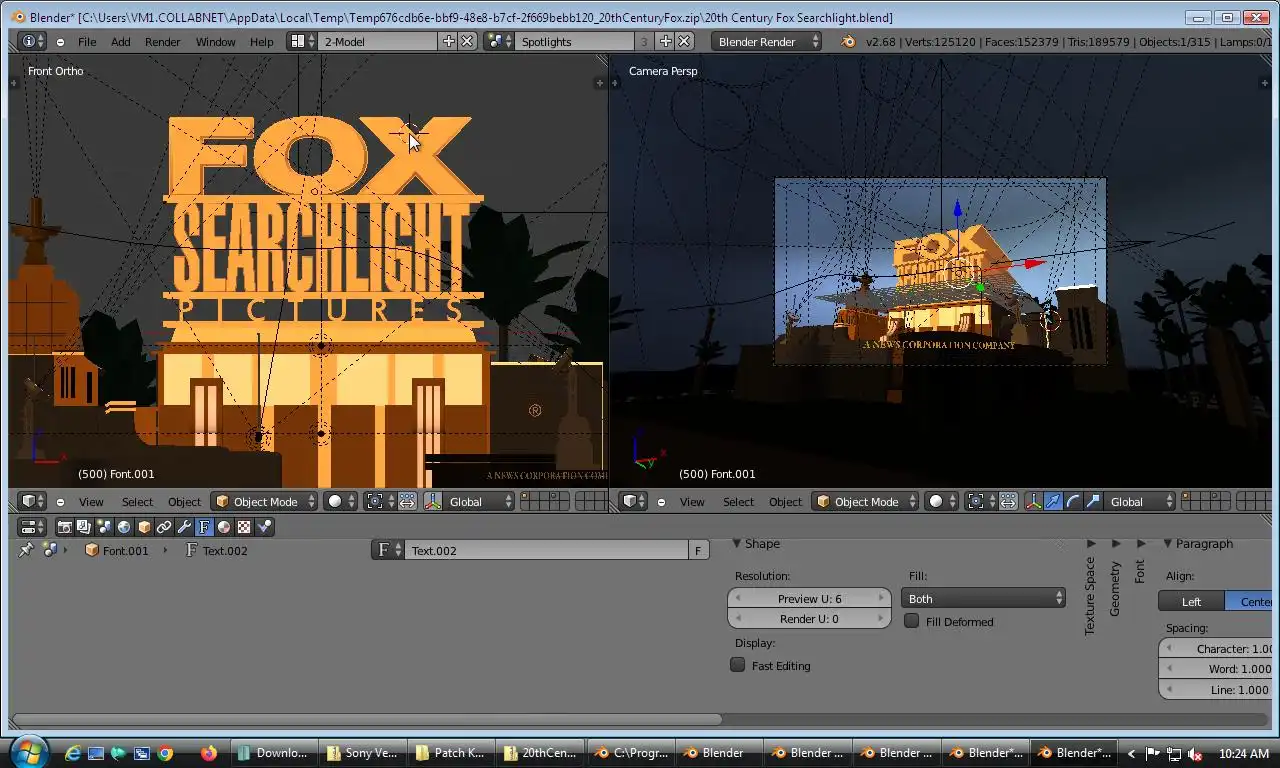Adjust the Render U resolution slider
Viewport: 1280px width, 768px height.
[x=809, y=618]
